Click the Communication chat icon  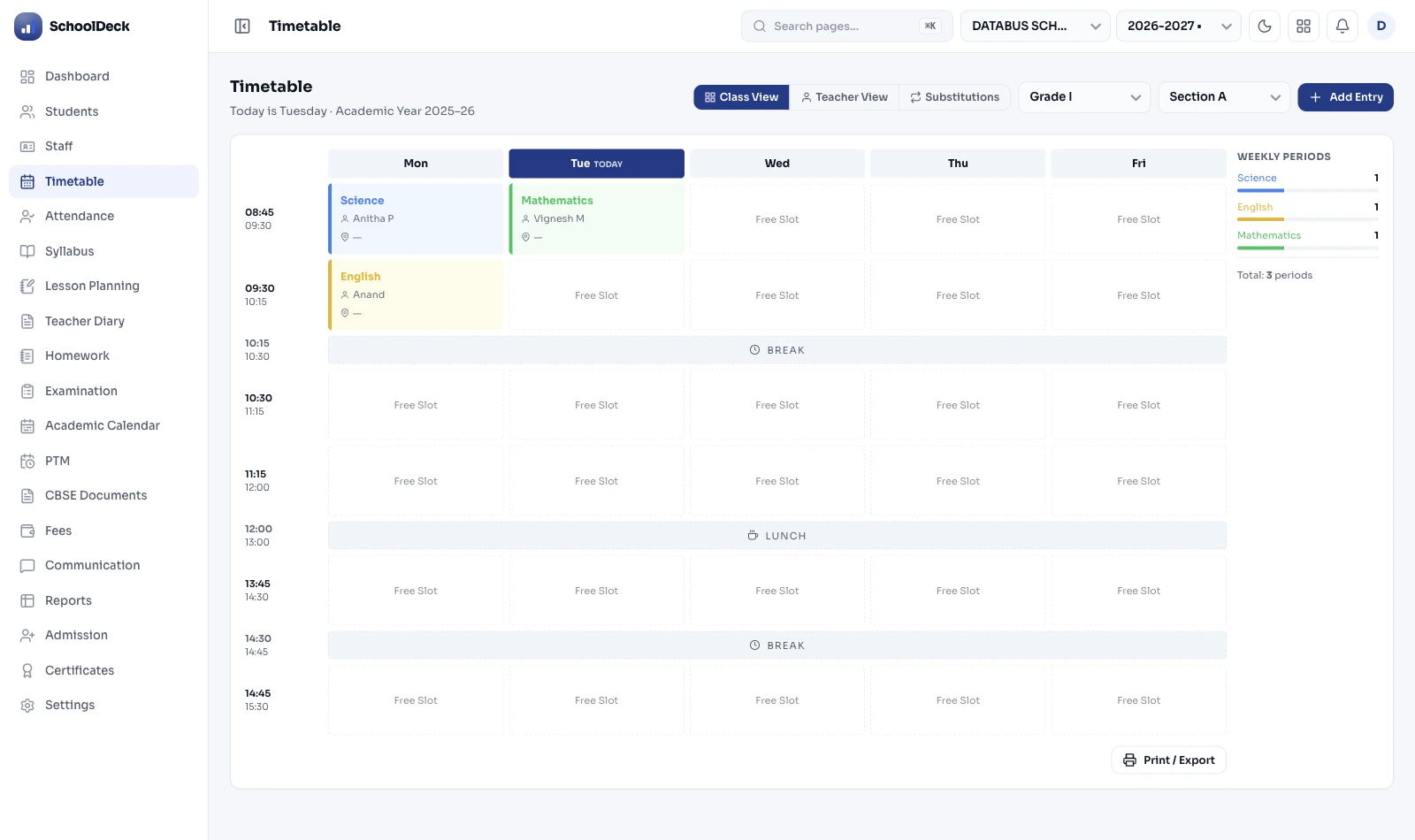click(x=27, y=566)
